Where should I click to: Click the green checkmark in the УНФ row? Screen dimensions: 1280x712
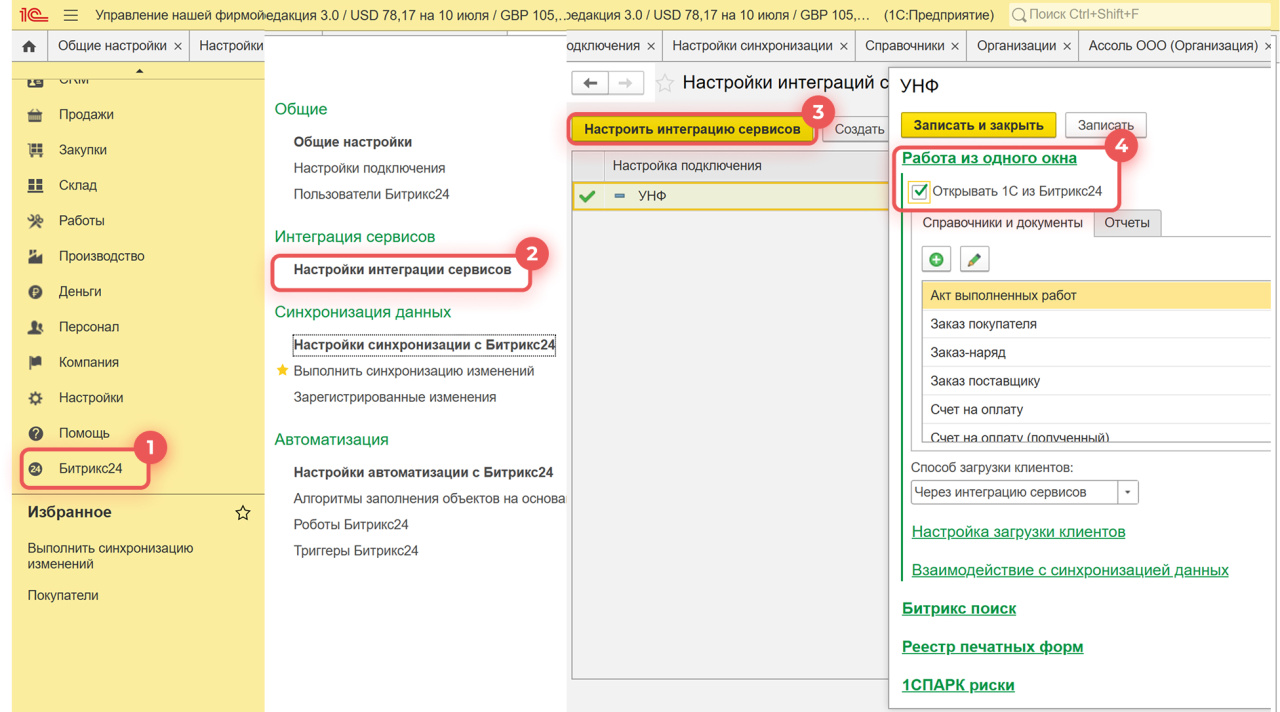pos(587,196)
